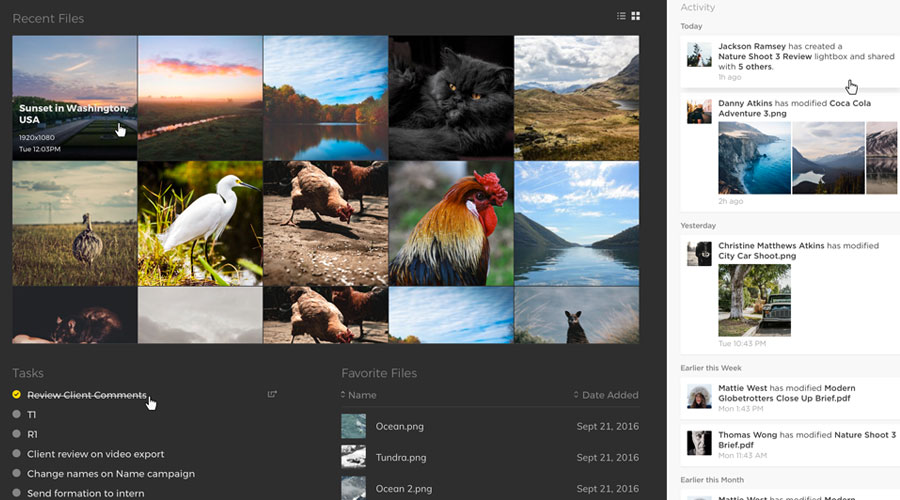The height and width of the screenshot is (500, 900).
Task: Open the colorful rooster photo
Action: click(451, 223)
